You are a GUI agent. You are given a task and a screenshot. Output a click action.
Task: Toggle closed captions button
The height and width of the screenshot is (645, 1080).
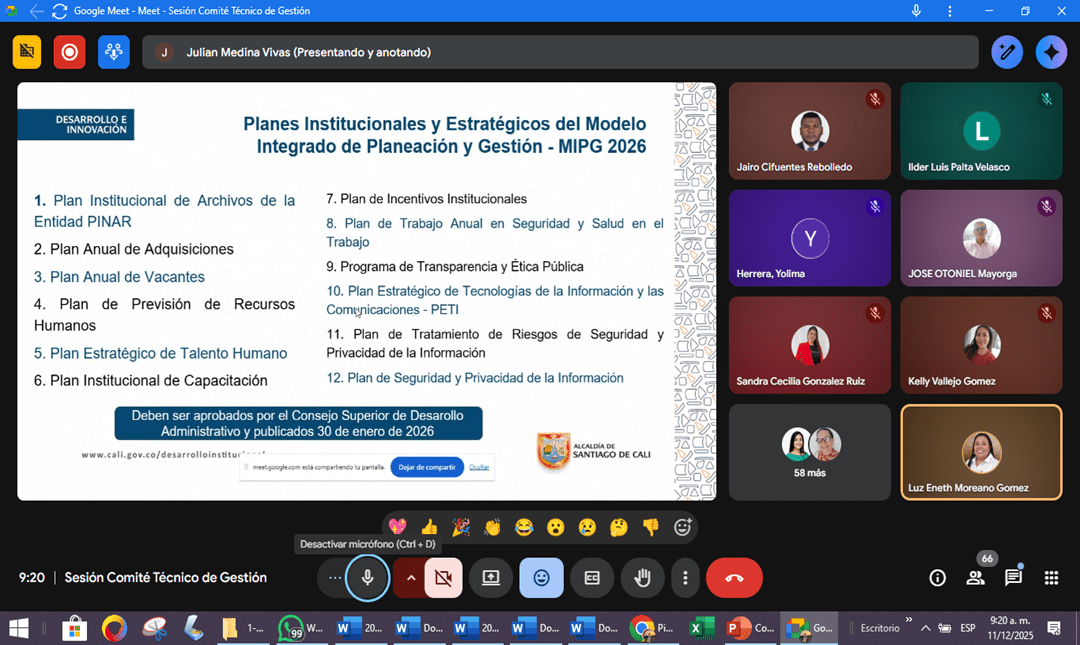point(592,578)
